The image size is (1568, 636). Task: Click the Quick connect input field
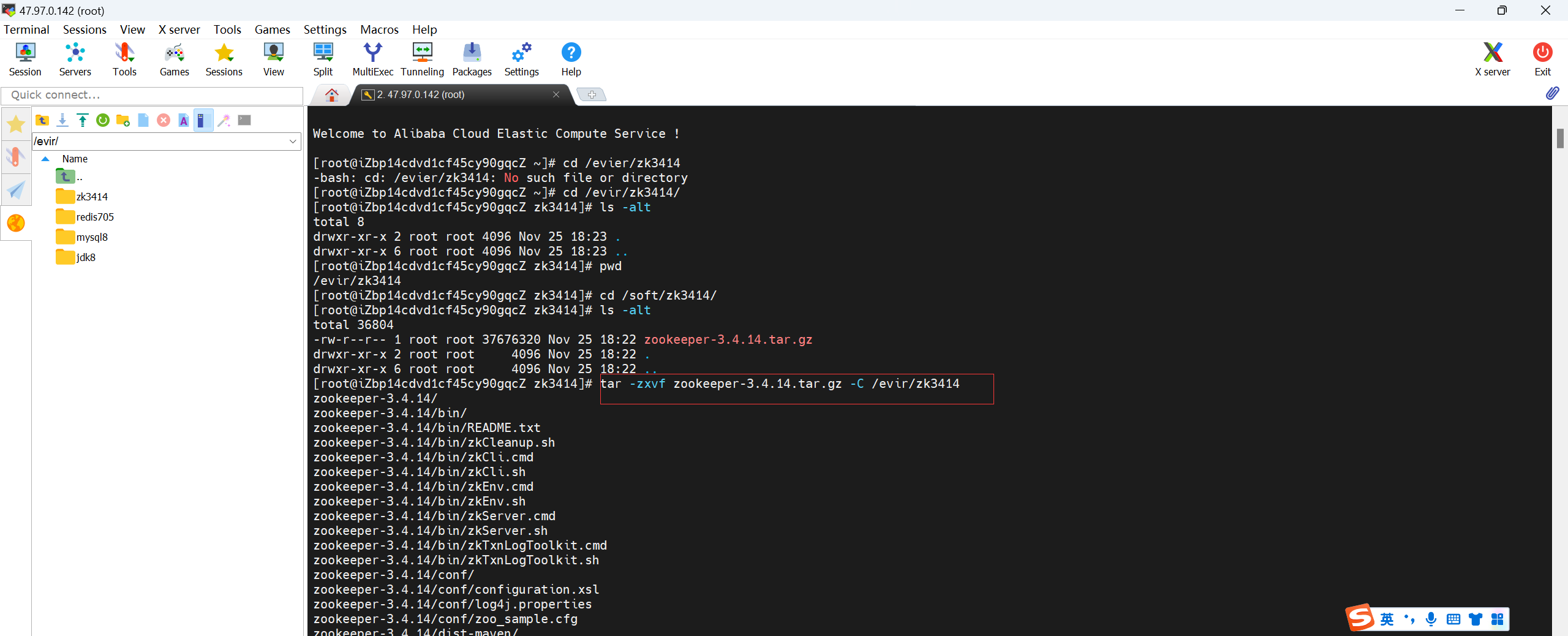pyautogui.click(x=152, y=95)
